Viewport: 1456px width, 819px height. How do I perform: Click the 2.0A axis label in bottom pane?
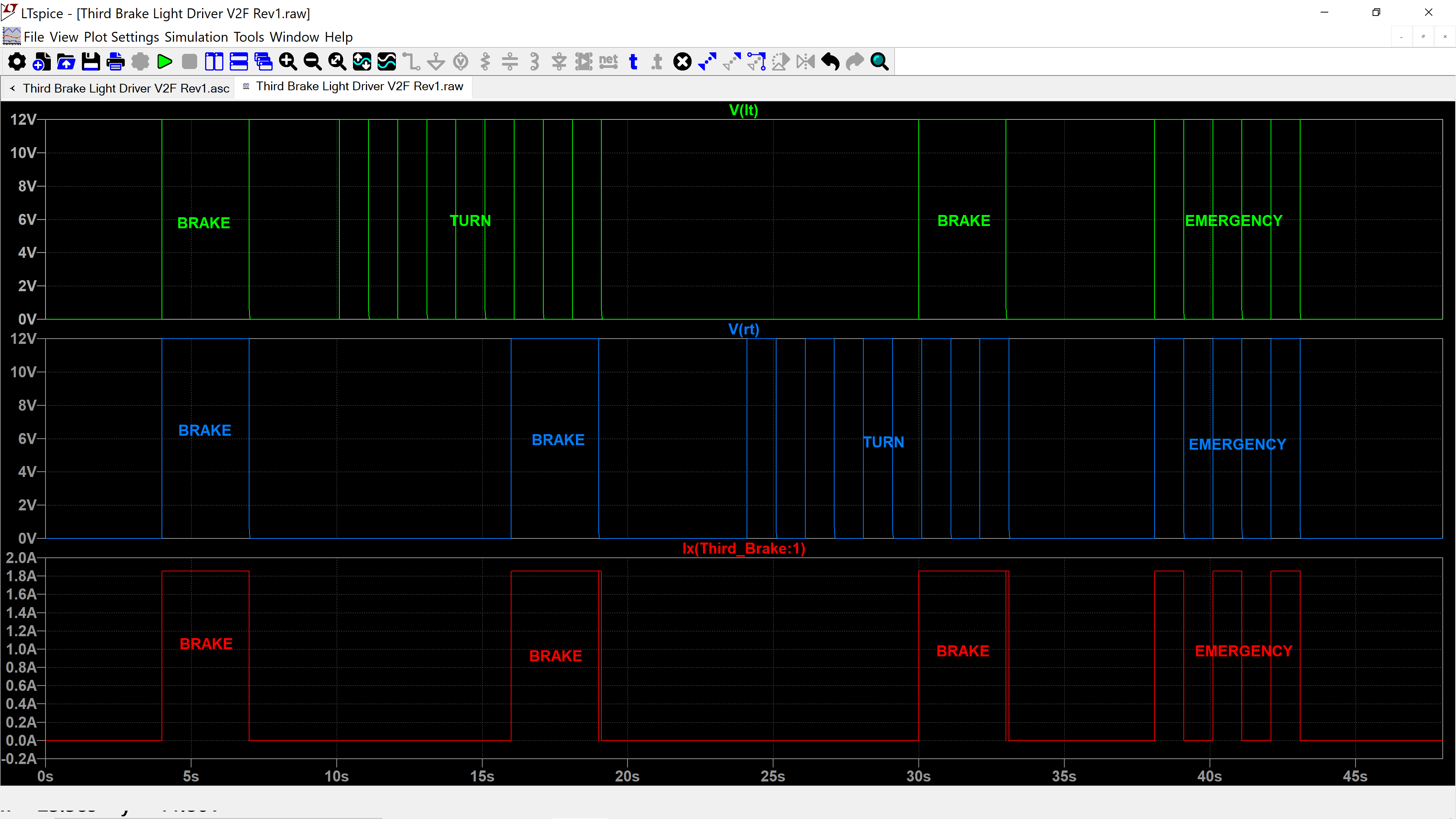click(21, 559)
